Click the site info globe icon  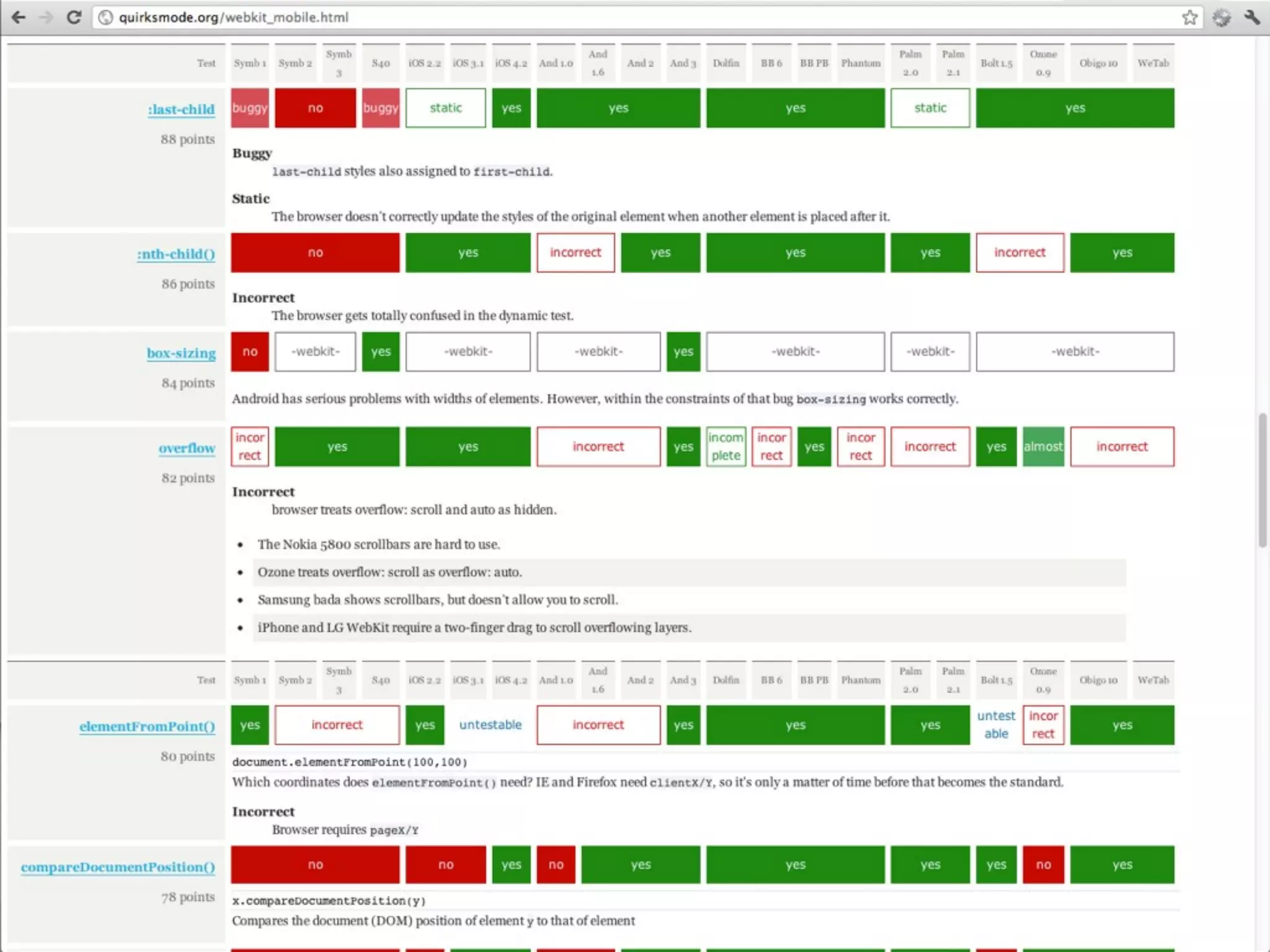106,17
